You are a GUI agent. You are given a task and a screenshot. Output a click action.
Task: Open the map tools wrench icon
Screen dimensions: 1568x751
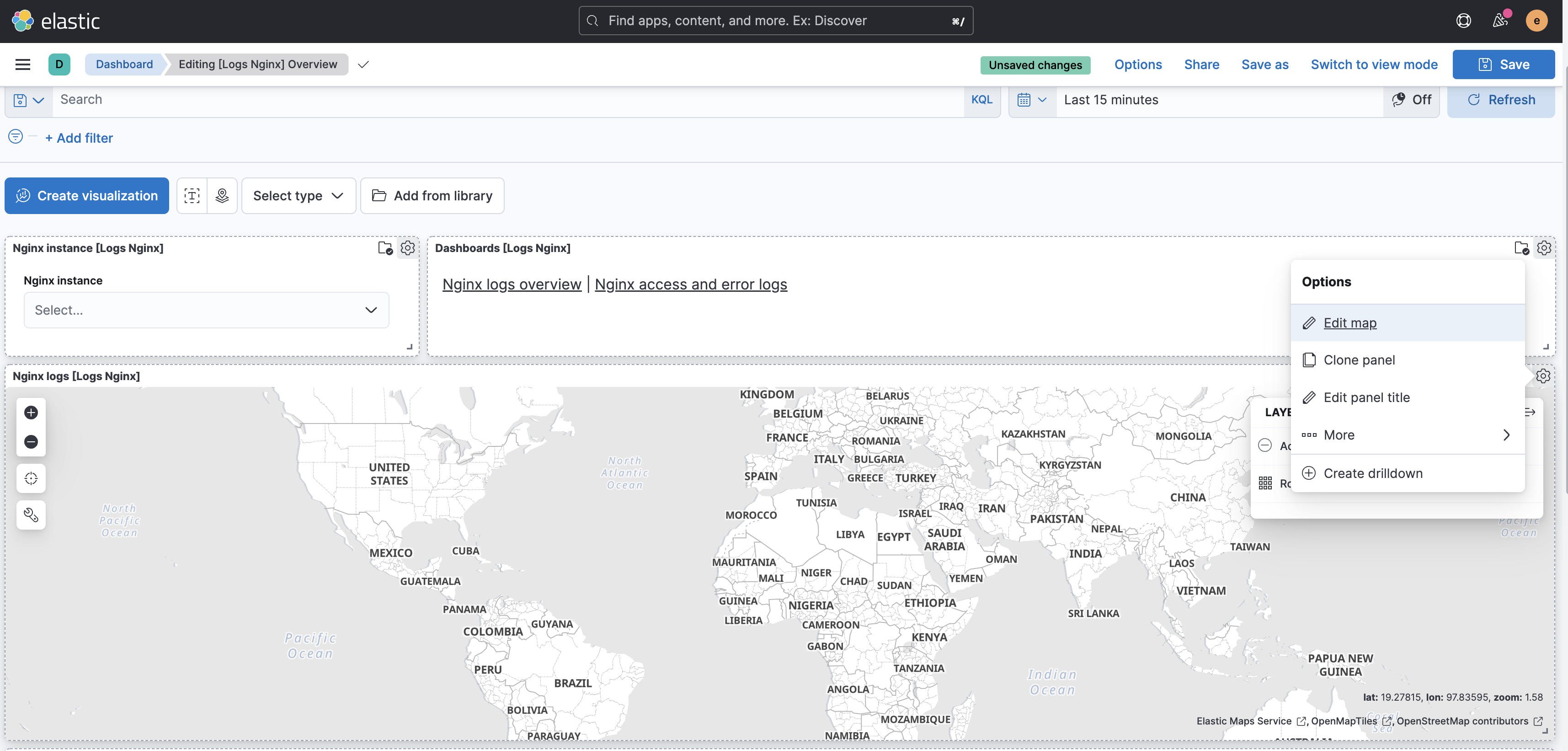(31, 515)
